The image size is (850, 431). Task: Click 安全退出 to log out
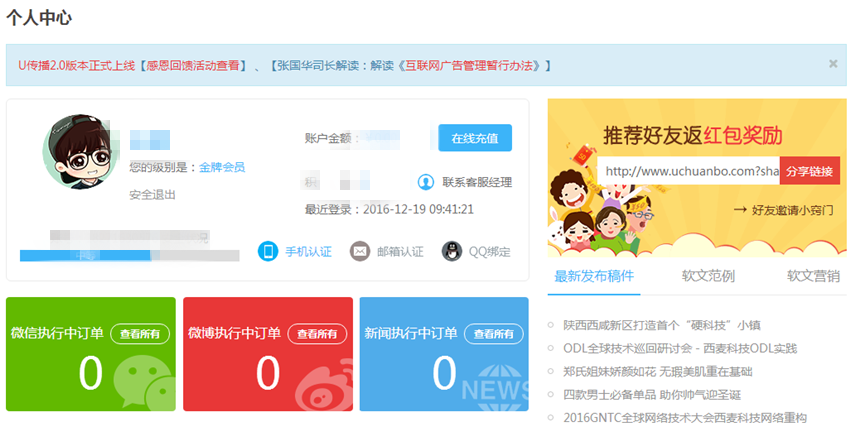(x=152, y=194)
